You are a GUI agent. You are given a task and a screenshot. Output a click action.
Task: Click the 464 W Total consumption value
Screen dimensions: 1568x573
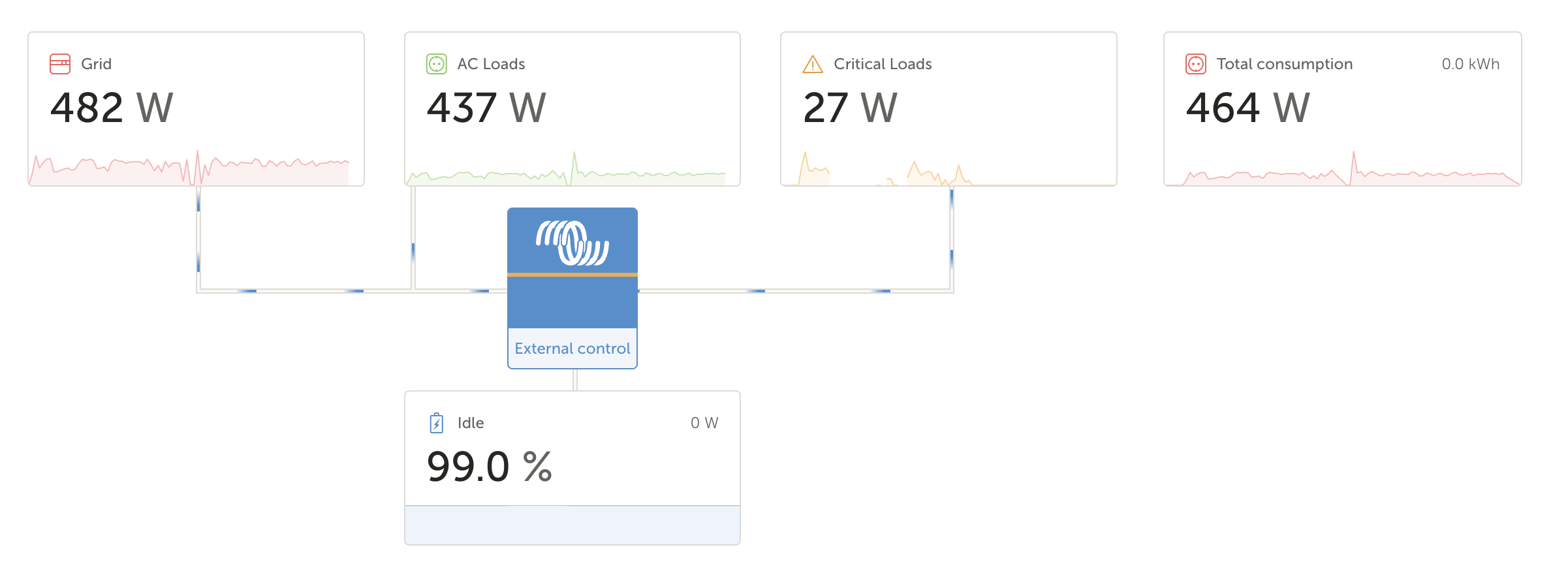click(x=1247, y=108)
